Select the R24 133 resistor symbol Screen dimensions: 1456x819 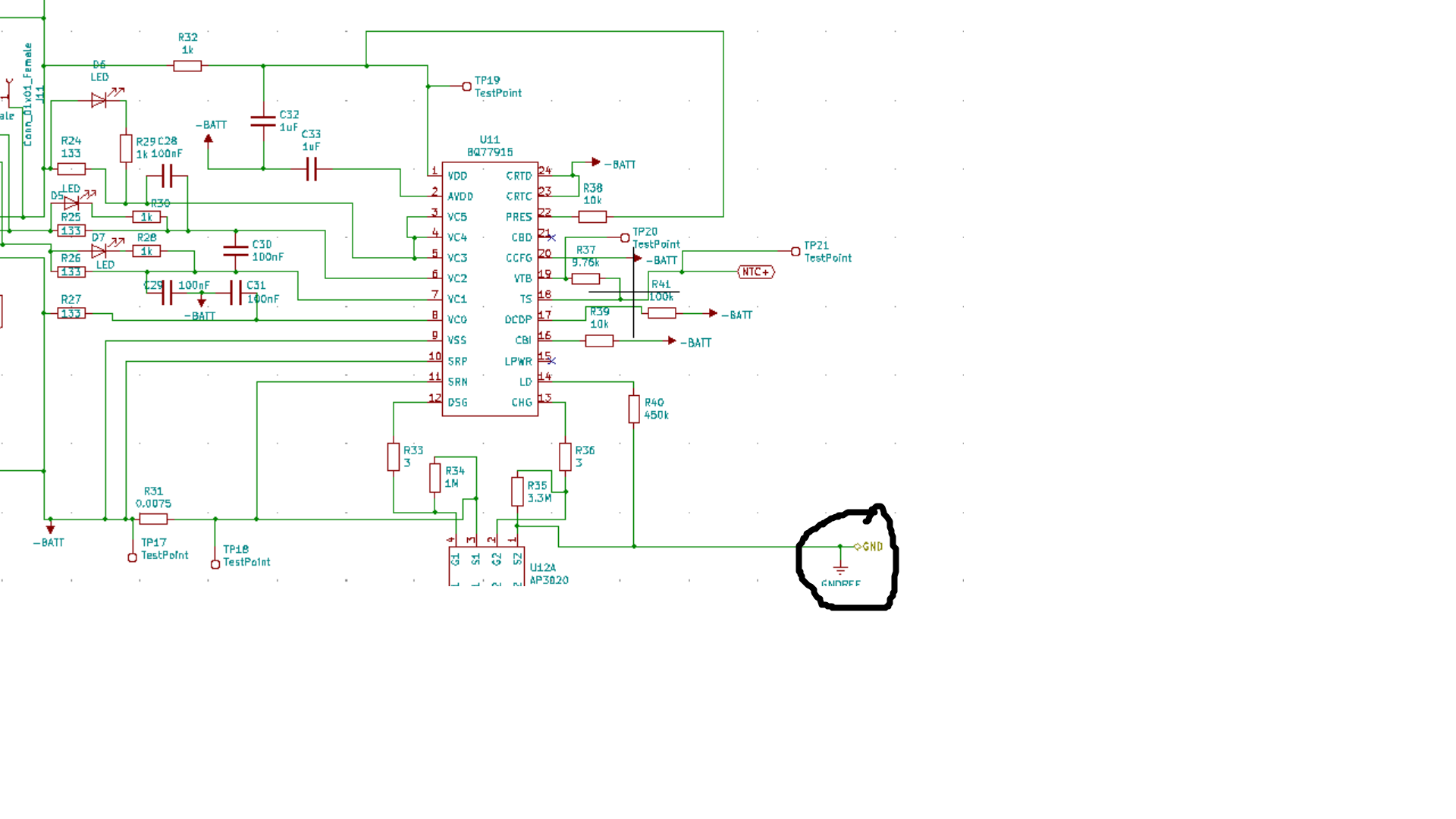coord(71,169)
